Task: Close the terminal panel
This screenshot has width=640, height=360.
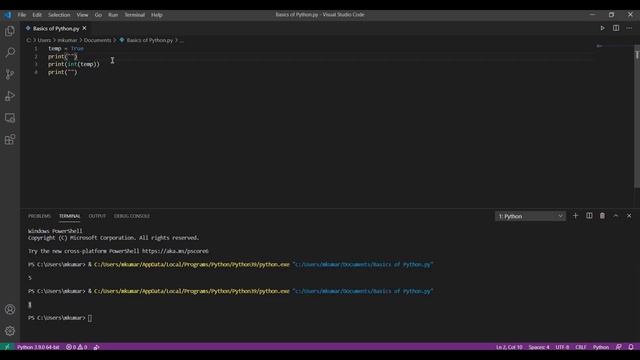Action: click(629, 216)
